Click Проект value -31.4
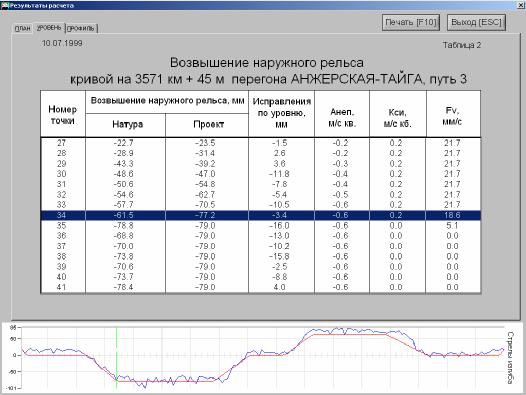This screenshot has width=526, height=395. point(205,153)
